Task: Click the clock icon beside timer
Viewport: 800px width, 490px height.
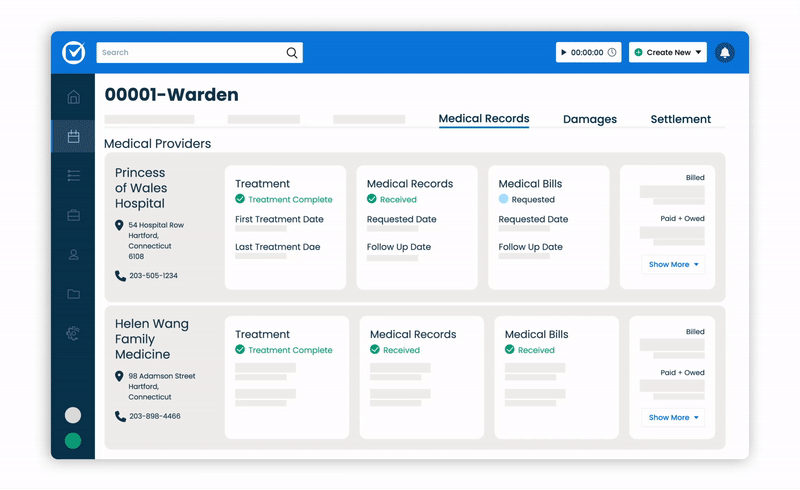Action: [x=612, y=52]
